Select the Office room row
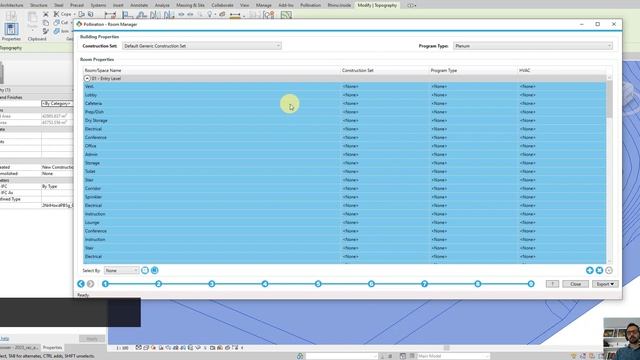 click(344, 146)
